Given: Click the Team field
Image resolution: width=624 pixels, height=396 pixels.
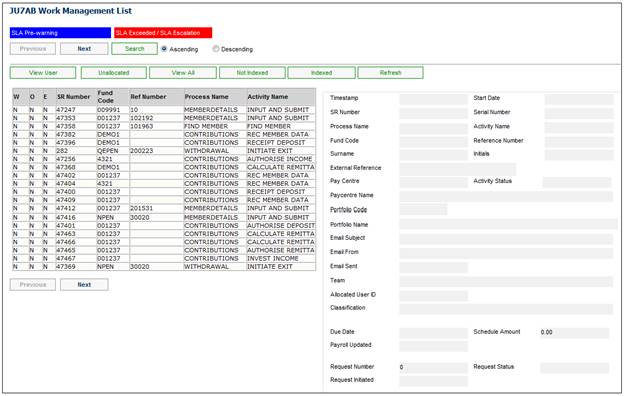Looking at the screenshot, I should pyautogui.click(x=506, y=281).
